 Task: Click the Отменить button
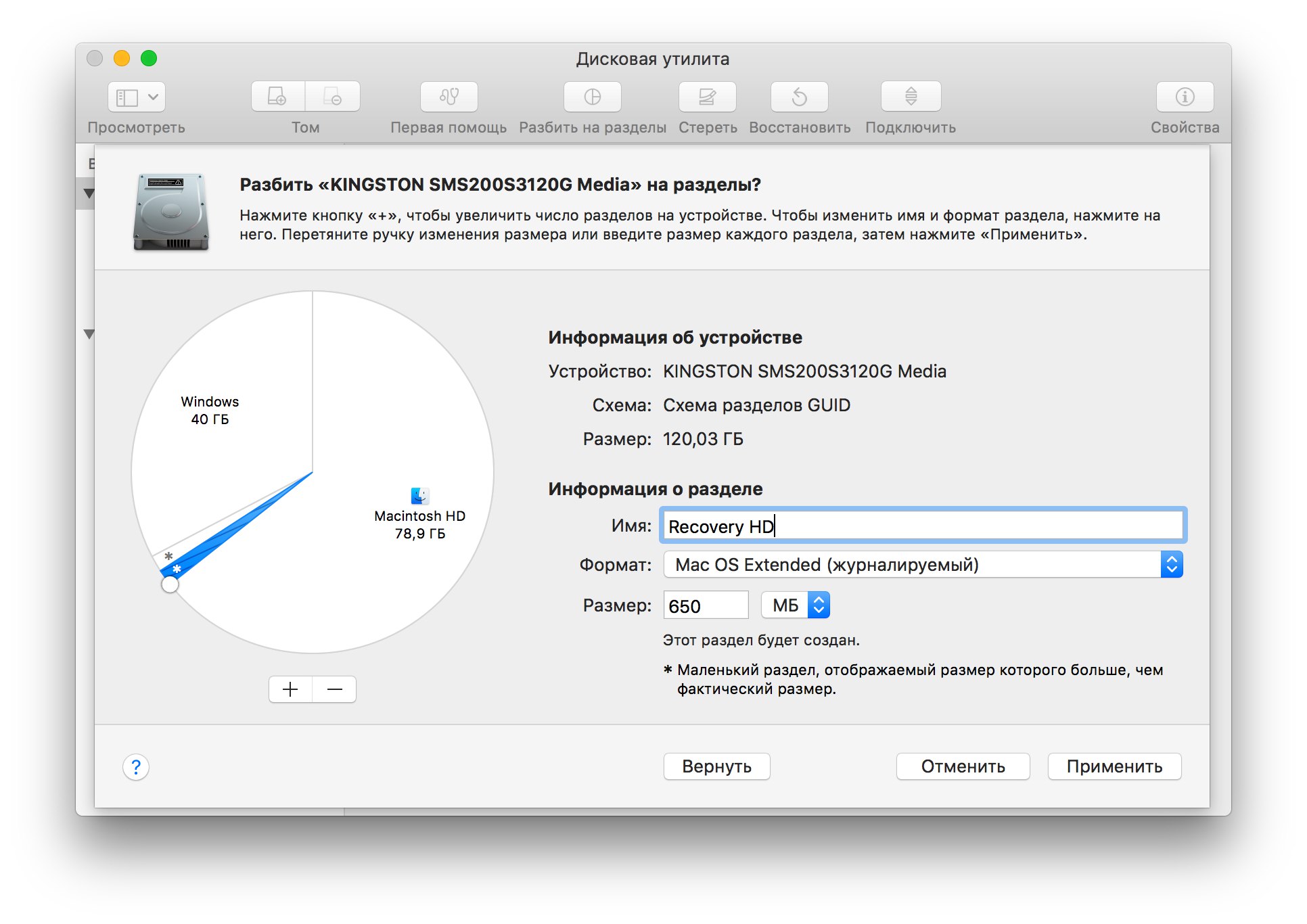pos(963,766)
